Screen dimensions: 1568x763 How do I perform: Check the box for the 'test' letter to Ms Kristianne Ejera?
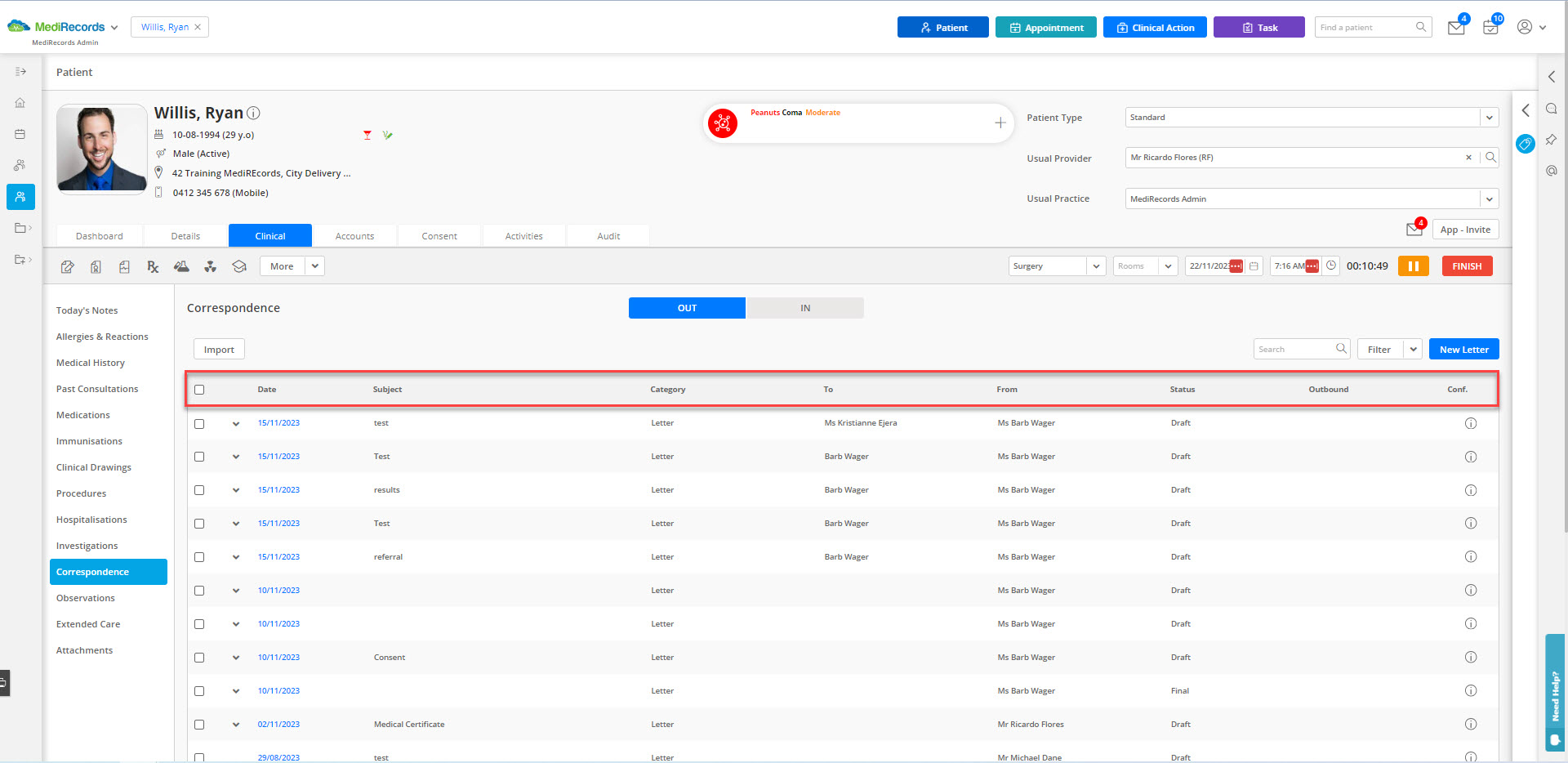click(199, 424)
